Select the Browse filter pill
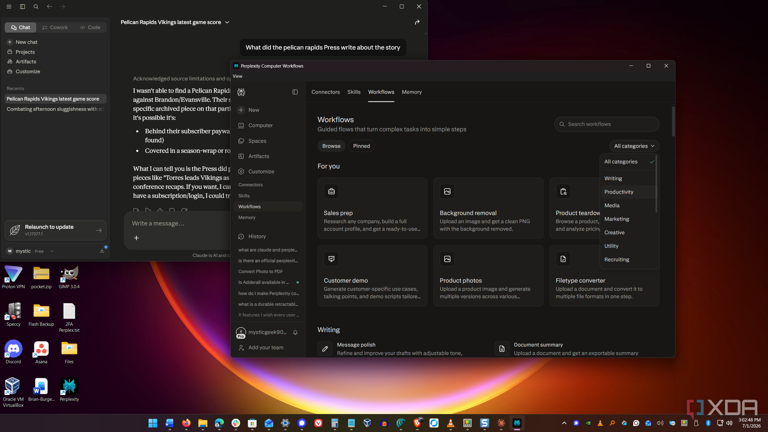 pos(331,146)
